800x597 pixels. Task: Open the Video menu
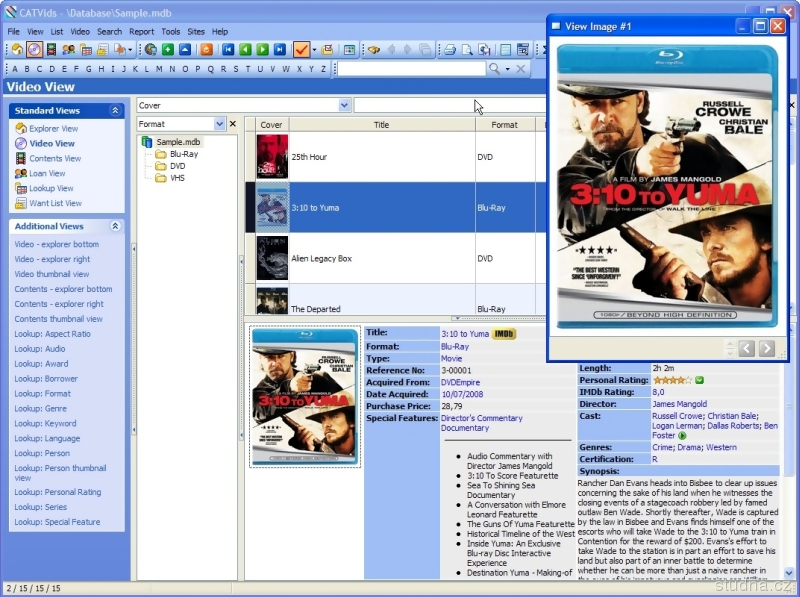80,32
